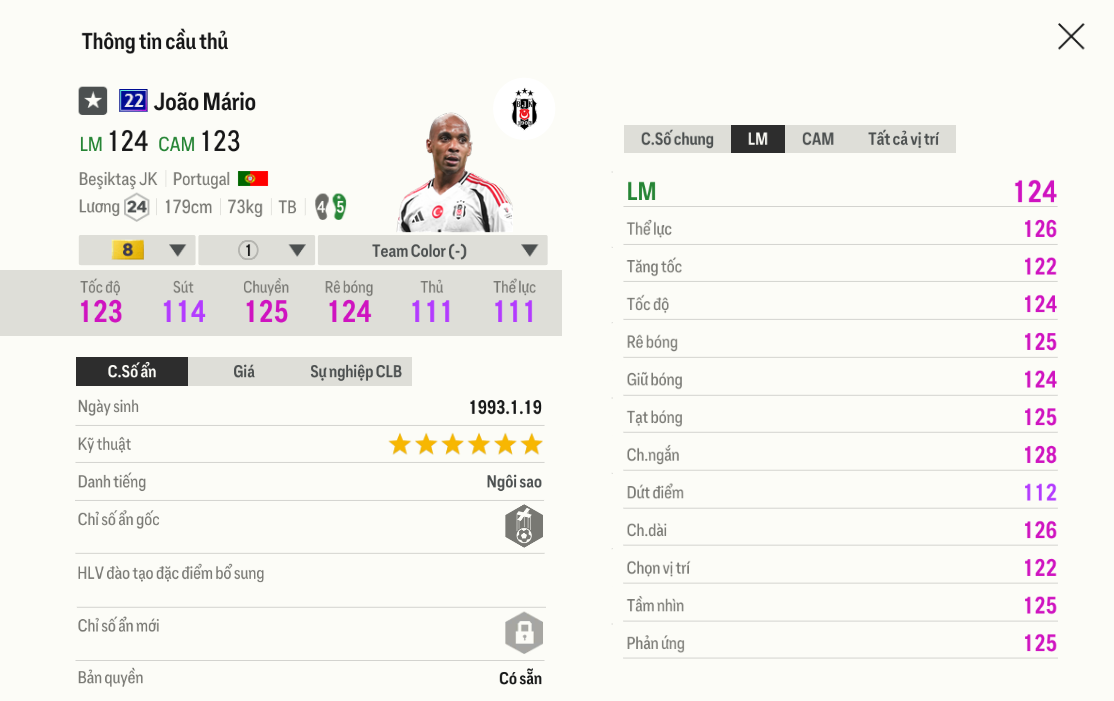Click the locked new hidden stat icon
1114x701 pixels.
[524, 633]
